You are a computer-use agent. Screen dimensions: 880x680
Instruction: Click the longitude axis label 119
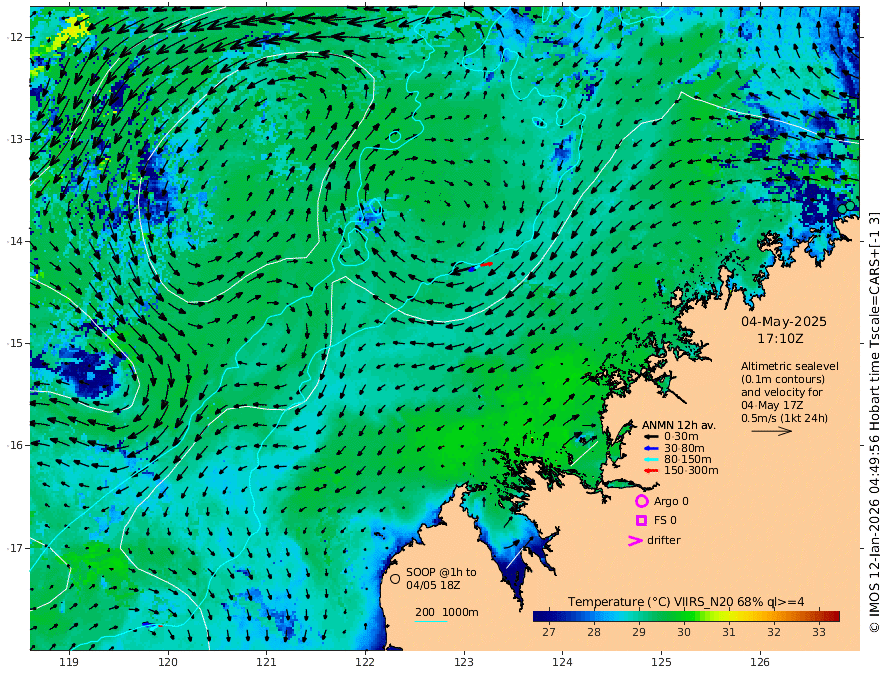click(x=69, y=662)
